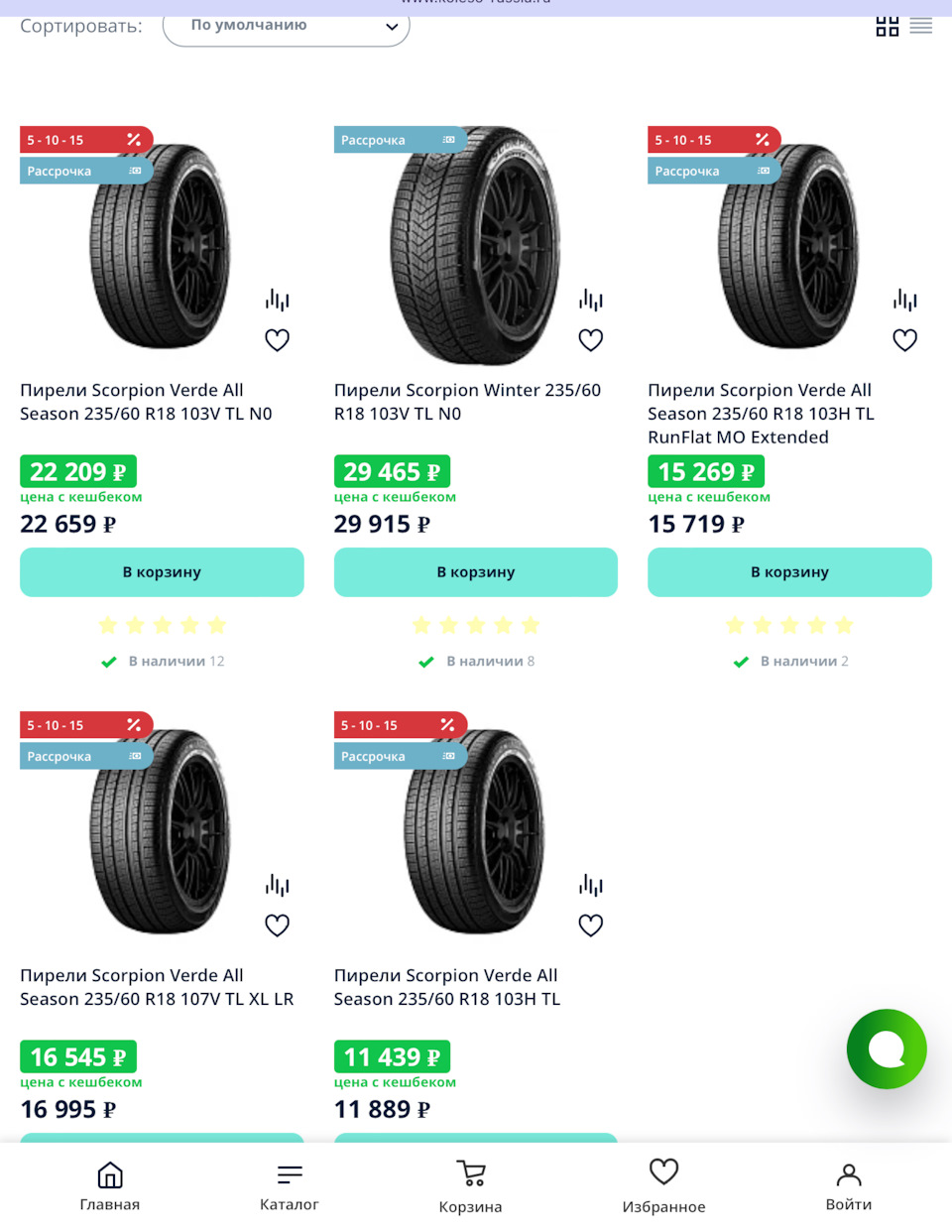Compare the 107V TL XL LR tire
Image resolution: width=952 pixels, height=1232 pixels.
(277, 884)
